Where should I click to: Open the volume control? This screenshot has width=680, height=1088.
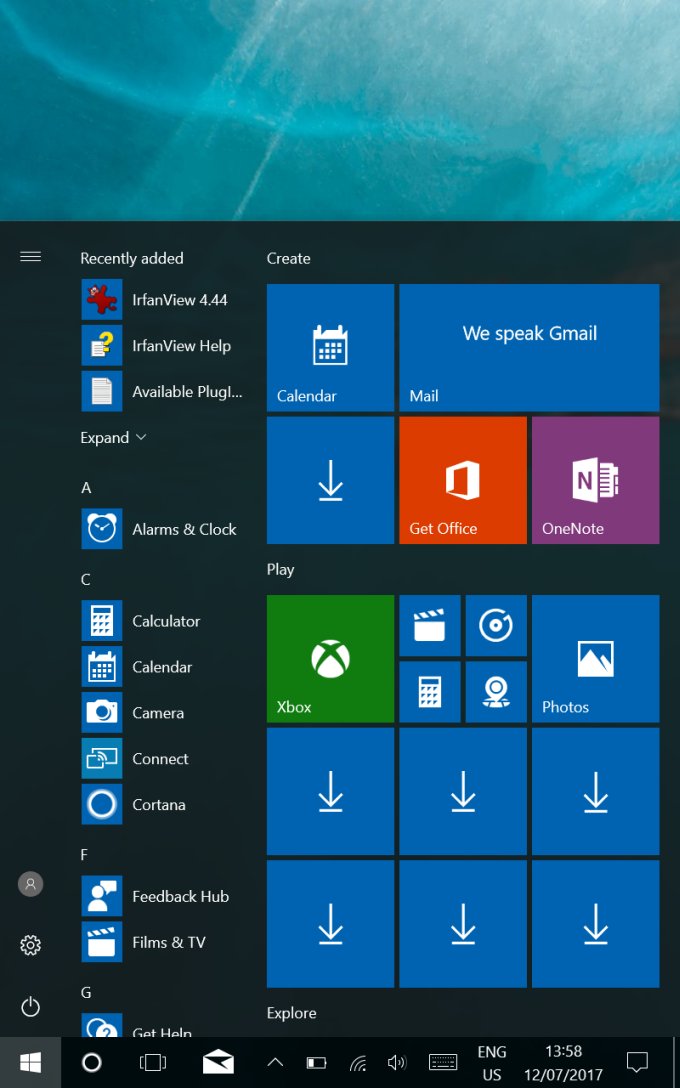(397, 1062)
